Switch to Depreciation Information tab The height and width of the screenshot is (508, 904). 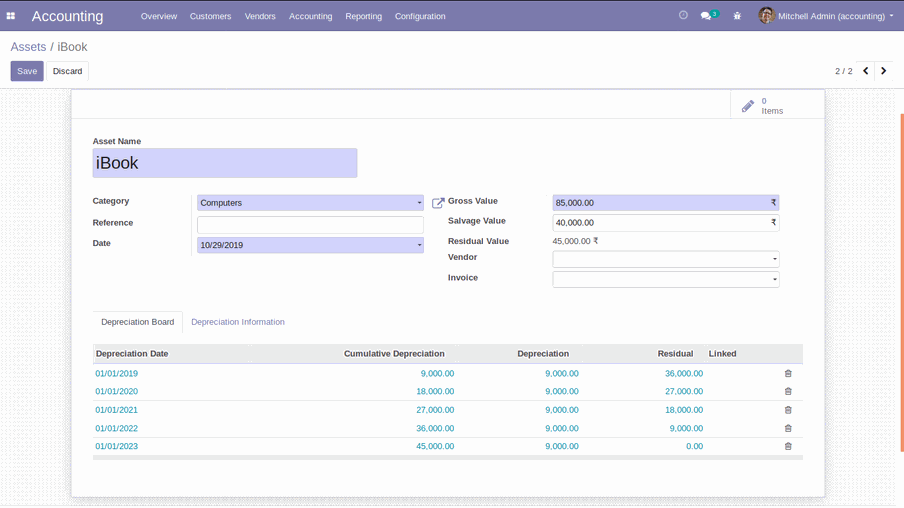coord(238,322)
